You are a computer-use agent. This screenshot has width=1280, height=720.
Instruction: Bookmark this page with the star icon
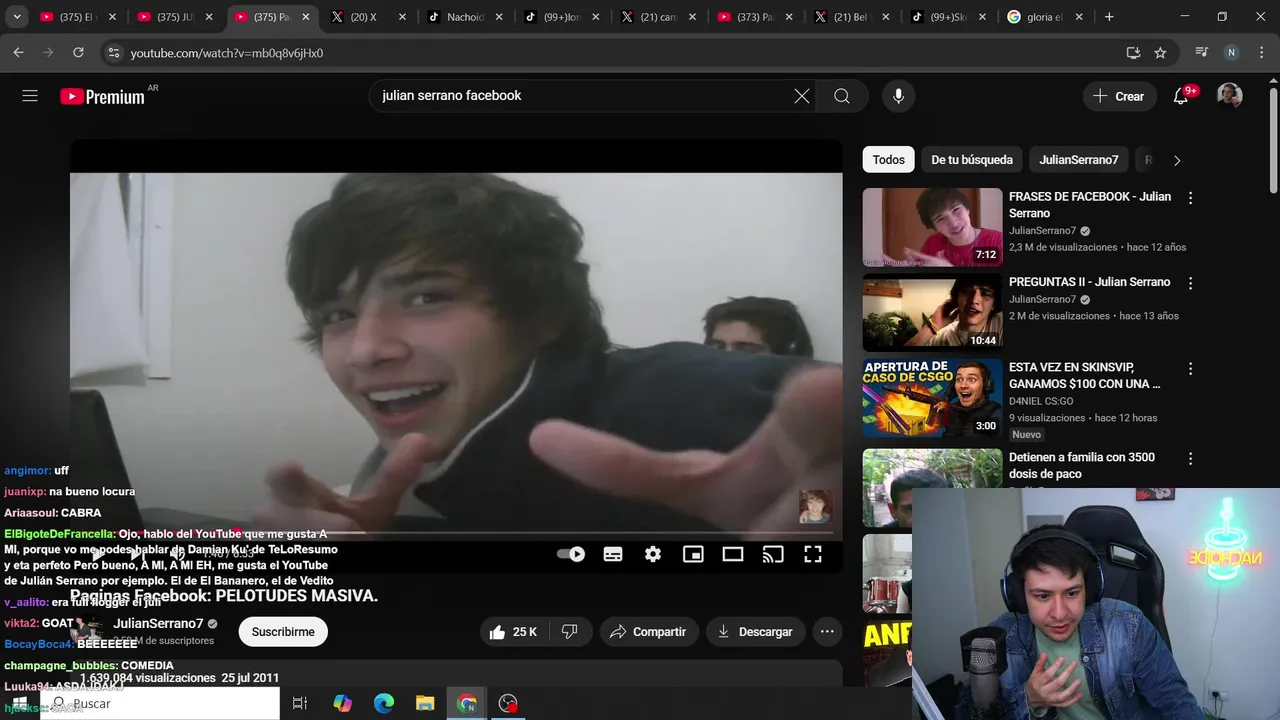tap(1160, 53)
